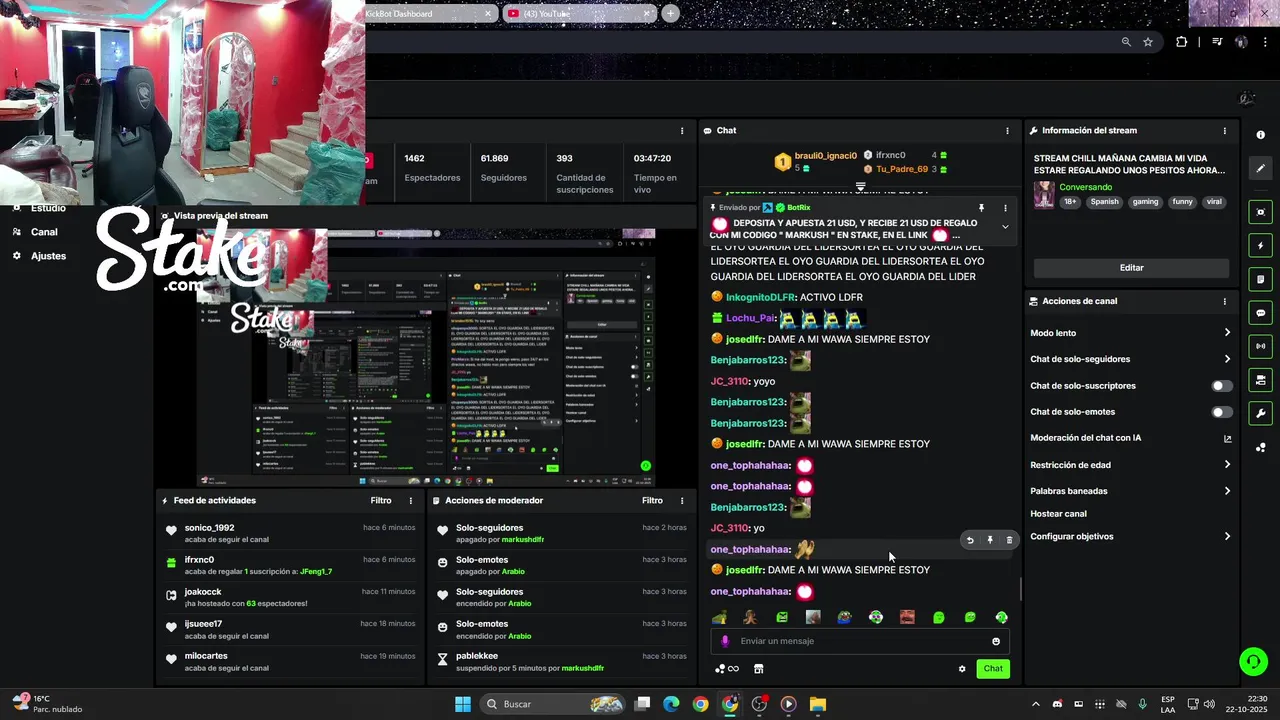1280x720 pixels.
Task: Click Hostear canal option
Action: point(1058,514)
